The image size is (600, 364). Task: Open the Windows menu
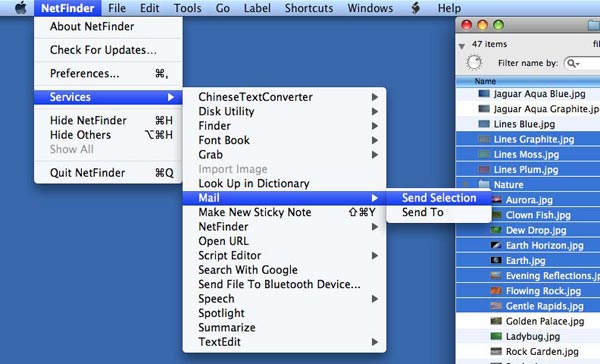click(x=370, y=8)
